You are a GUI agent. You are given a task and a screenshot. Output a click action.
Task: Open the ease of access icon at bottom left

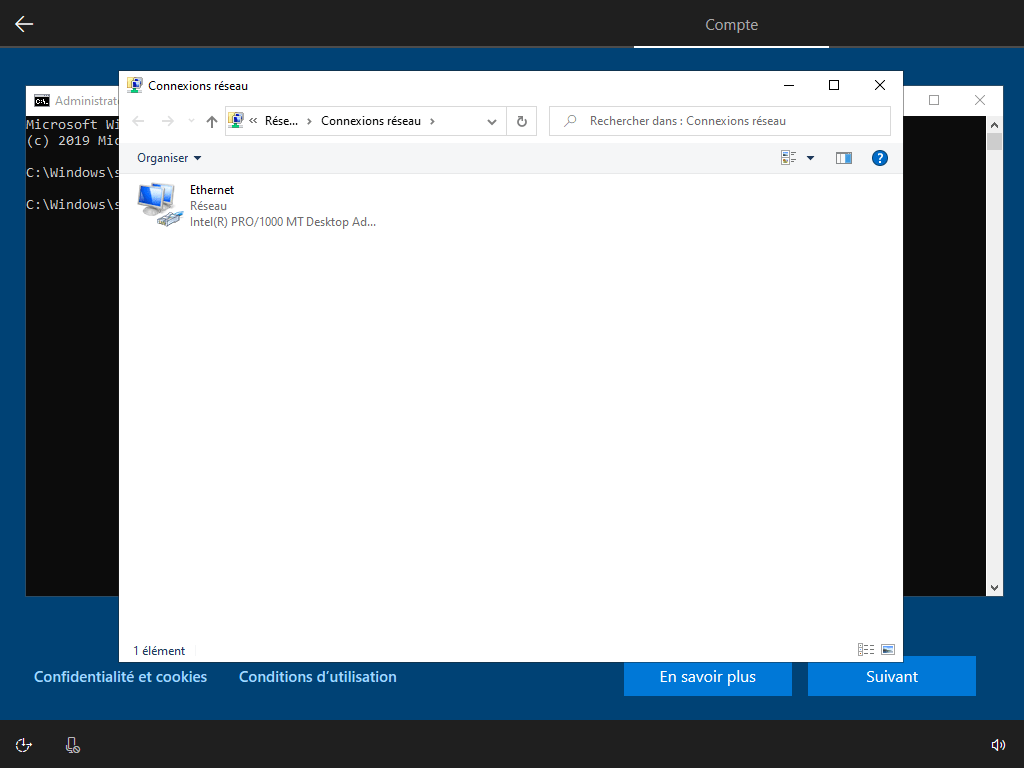tap(24, 745)
